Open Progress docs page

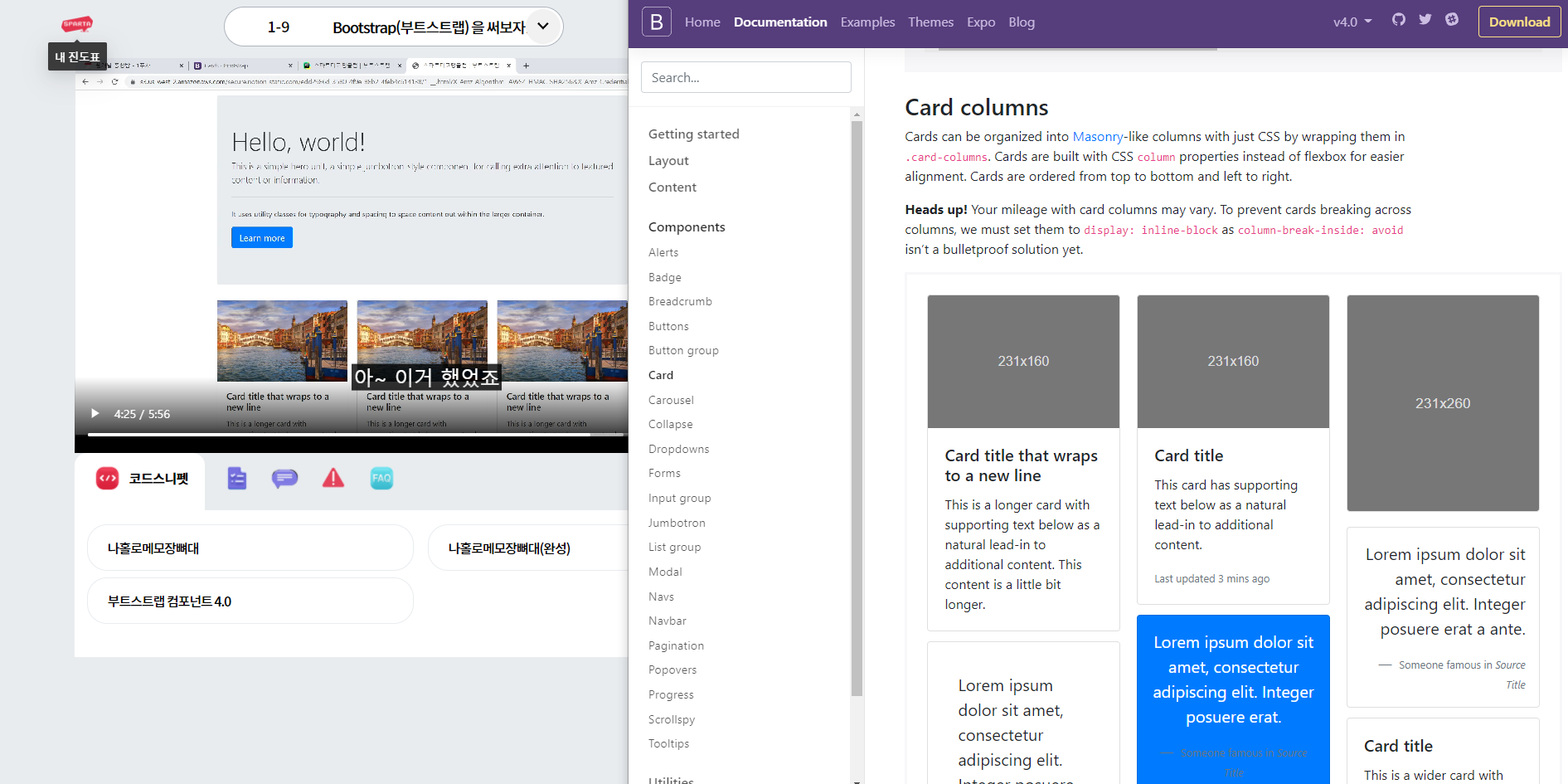(671, 694)
